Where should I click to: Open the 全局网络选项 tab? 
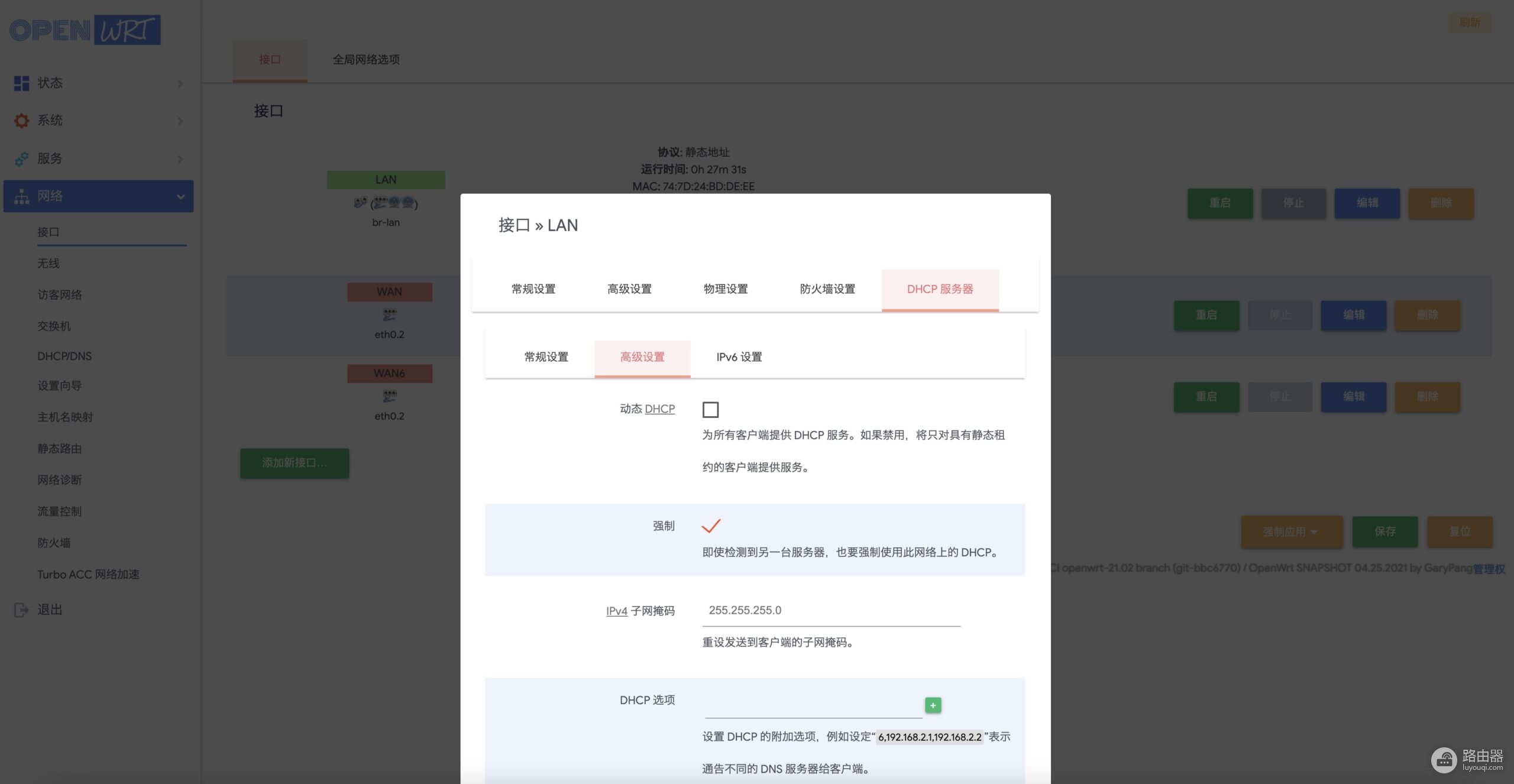pos(366,60)
